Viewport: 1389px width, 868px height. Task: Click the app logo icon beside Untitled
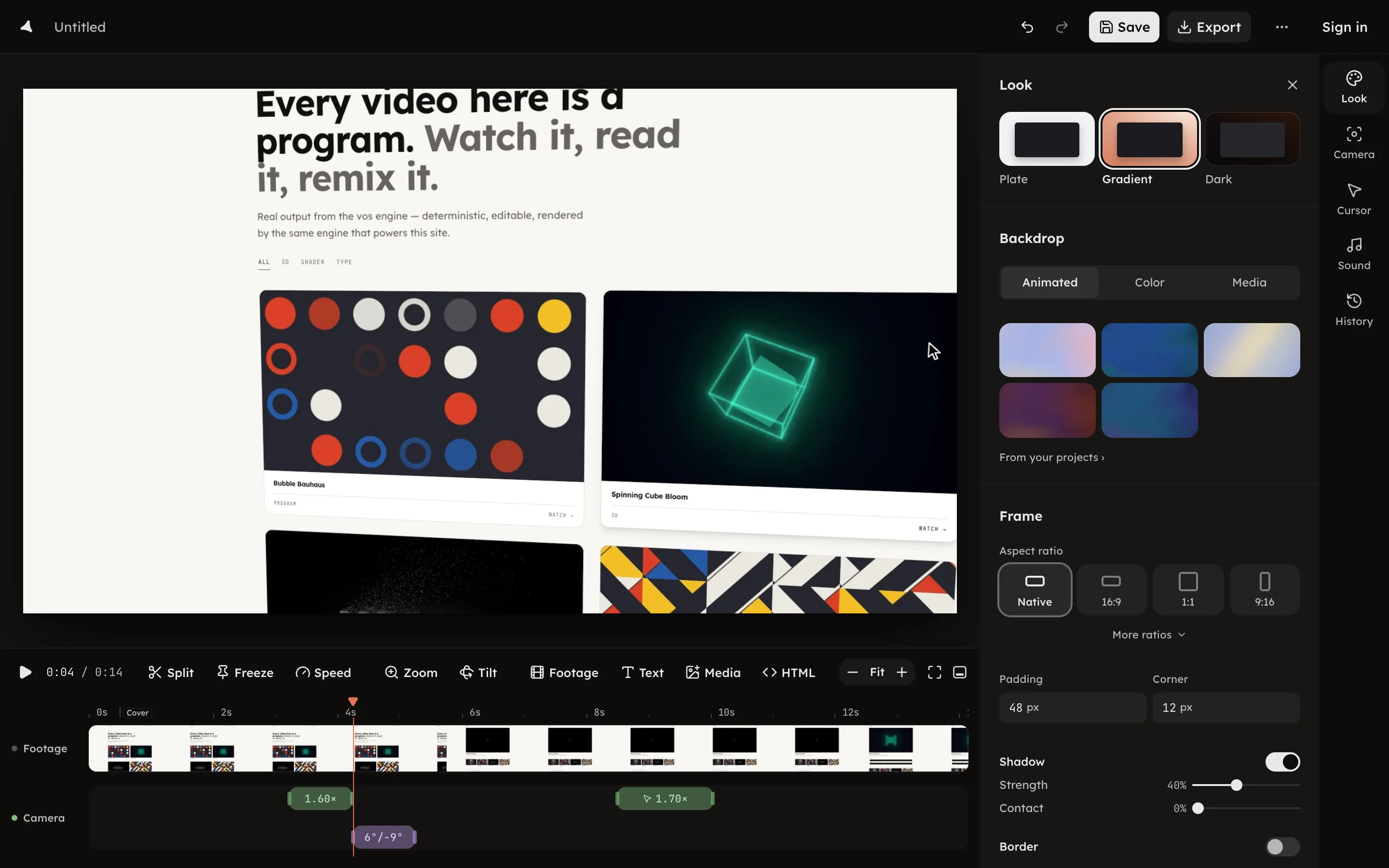coord(27,27)
